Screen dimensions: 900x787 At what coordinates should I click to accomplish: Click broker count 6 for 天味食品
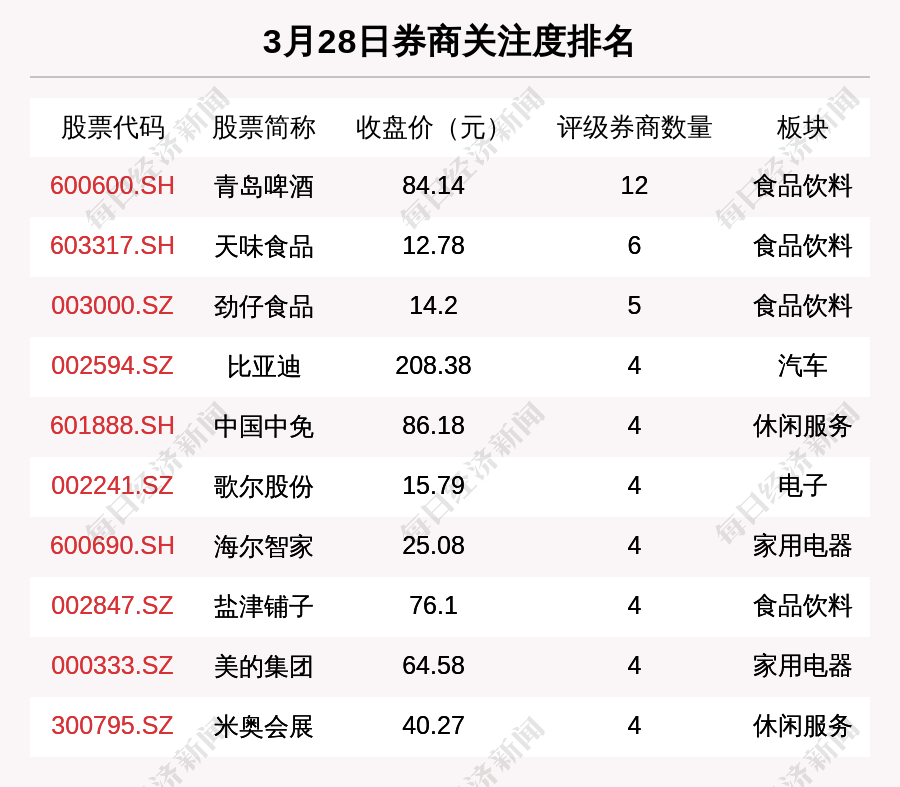coord(634,246)
